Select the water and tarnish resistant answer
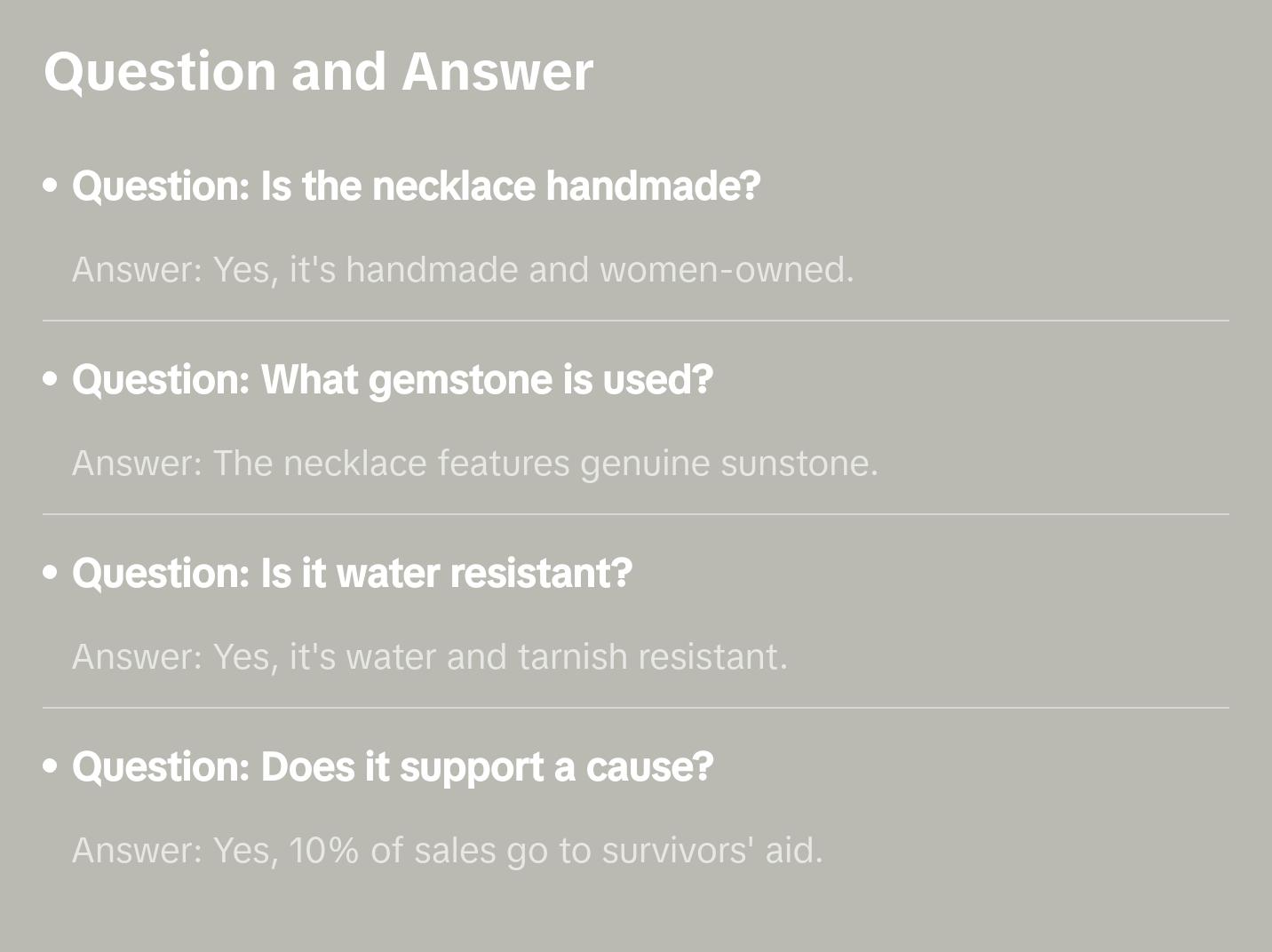The height and width of the screenshot is (952, 1272). pyautogui.click(x=429, y=656)
